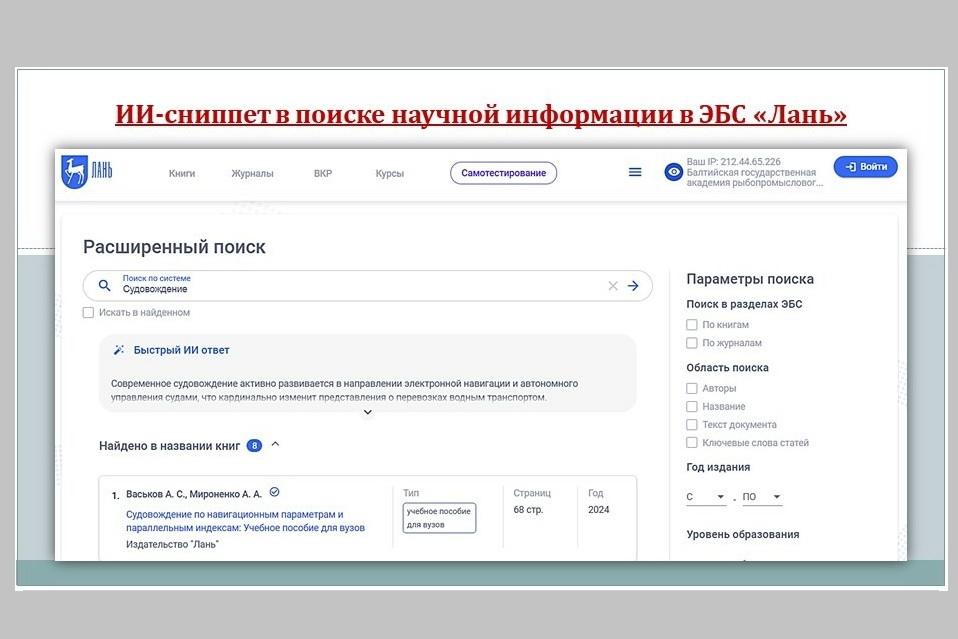Click the Войти login button
The height and width of the screenshot is (639, 958).
pos(865,167)
